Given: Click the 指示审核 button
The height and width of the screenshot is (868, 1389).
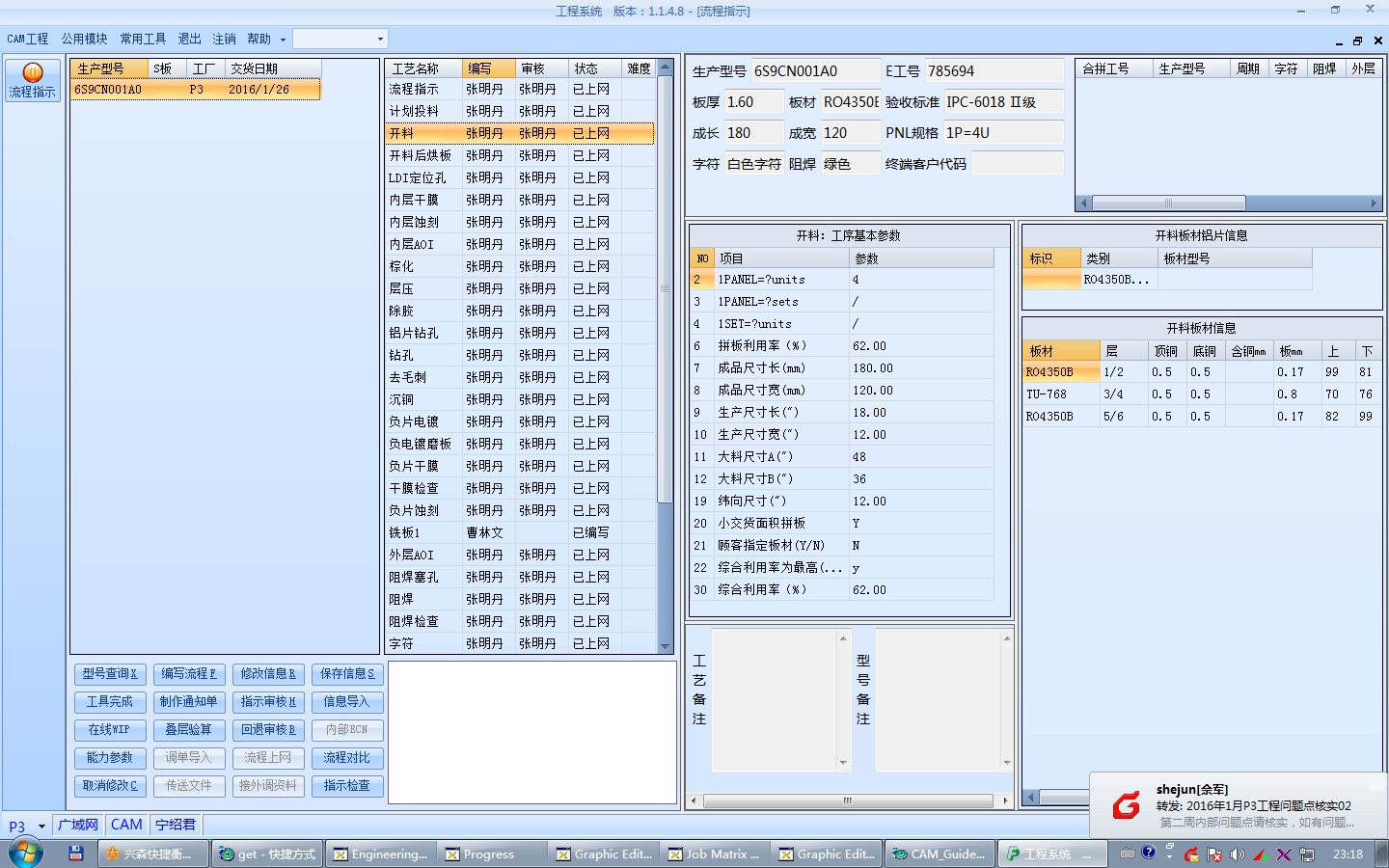Looking at the screenshot, I should 268,702.
